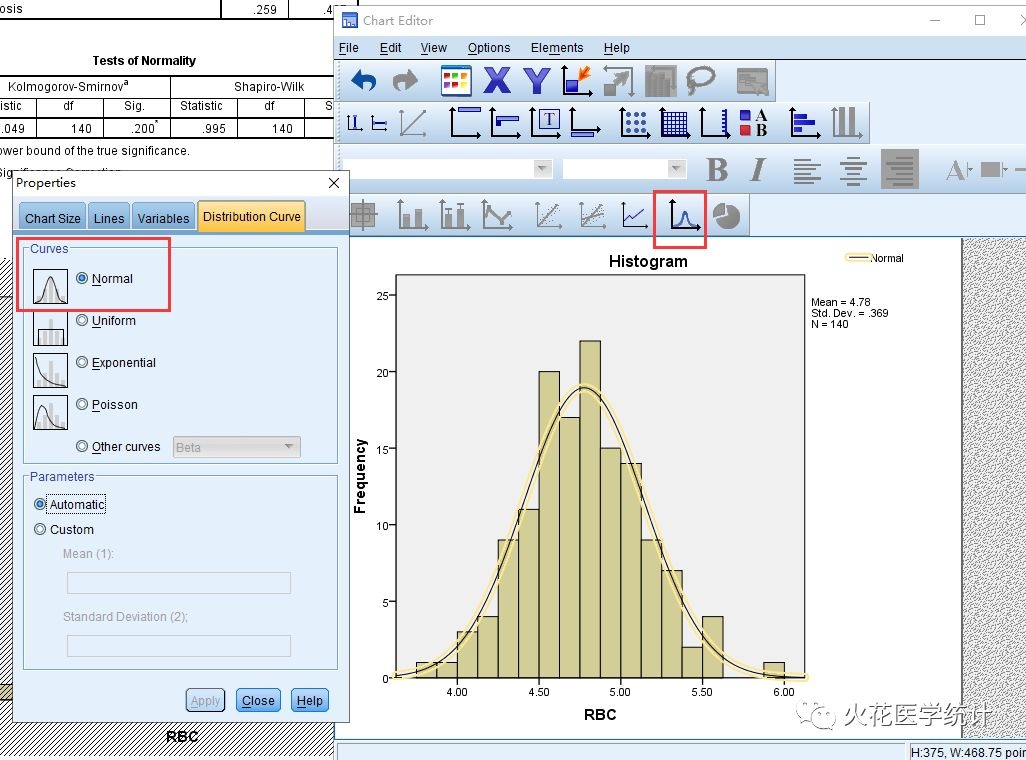The height and width of the screenshot is (760, 1026).
Task: Click the Apply button
Action: click(205, 700)
